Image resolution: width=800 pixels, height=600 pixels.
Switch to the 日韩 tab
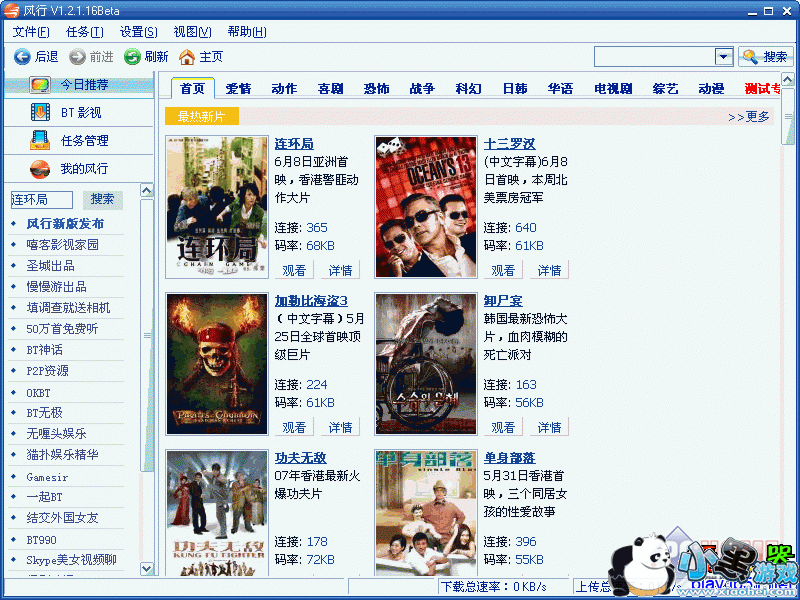point(514,89)
